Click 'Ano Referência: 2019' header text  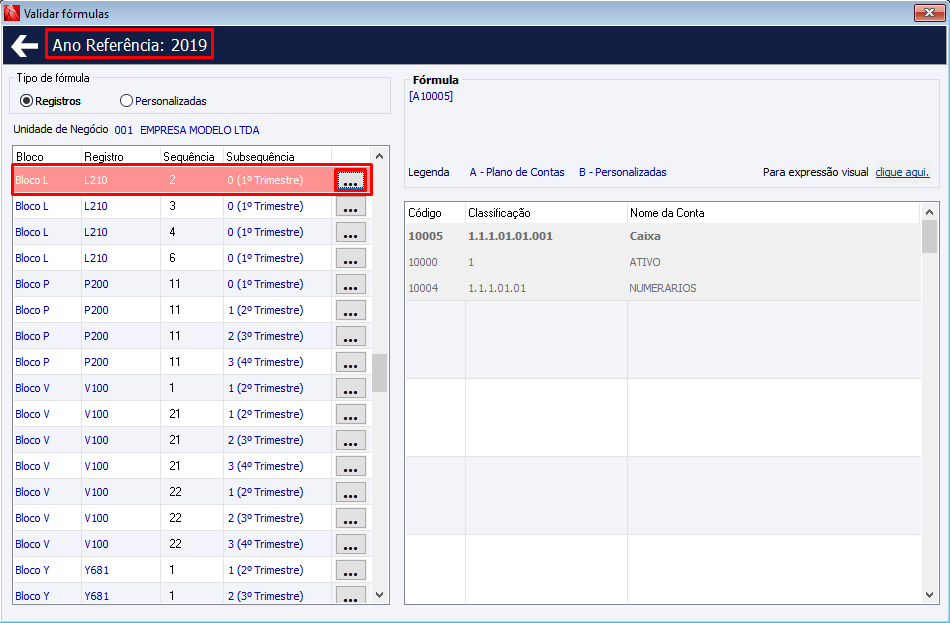130,45
